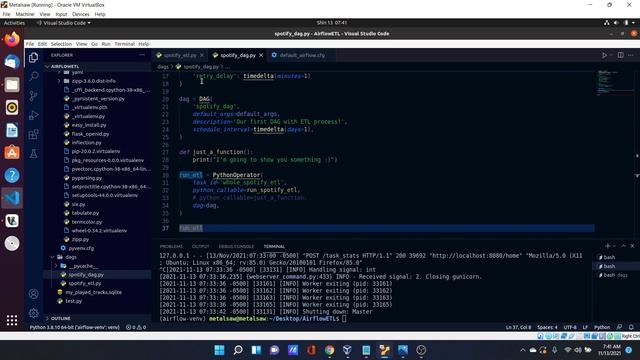Split the editor to the right
The image size is (640, 360).
pyautogui.click(x=620, y=55)
